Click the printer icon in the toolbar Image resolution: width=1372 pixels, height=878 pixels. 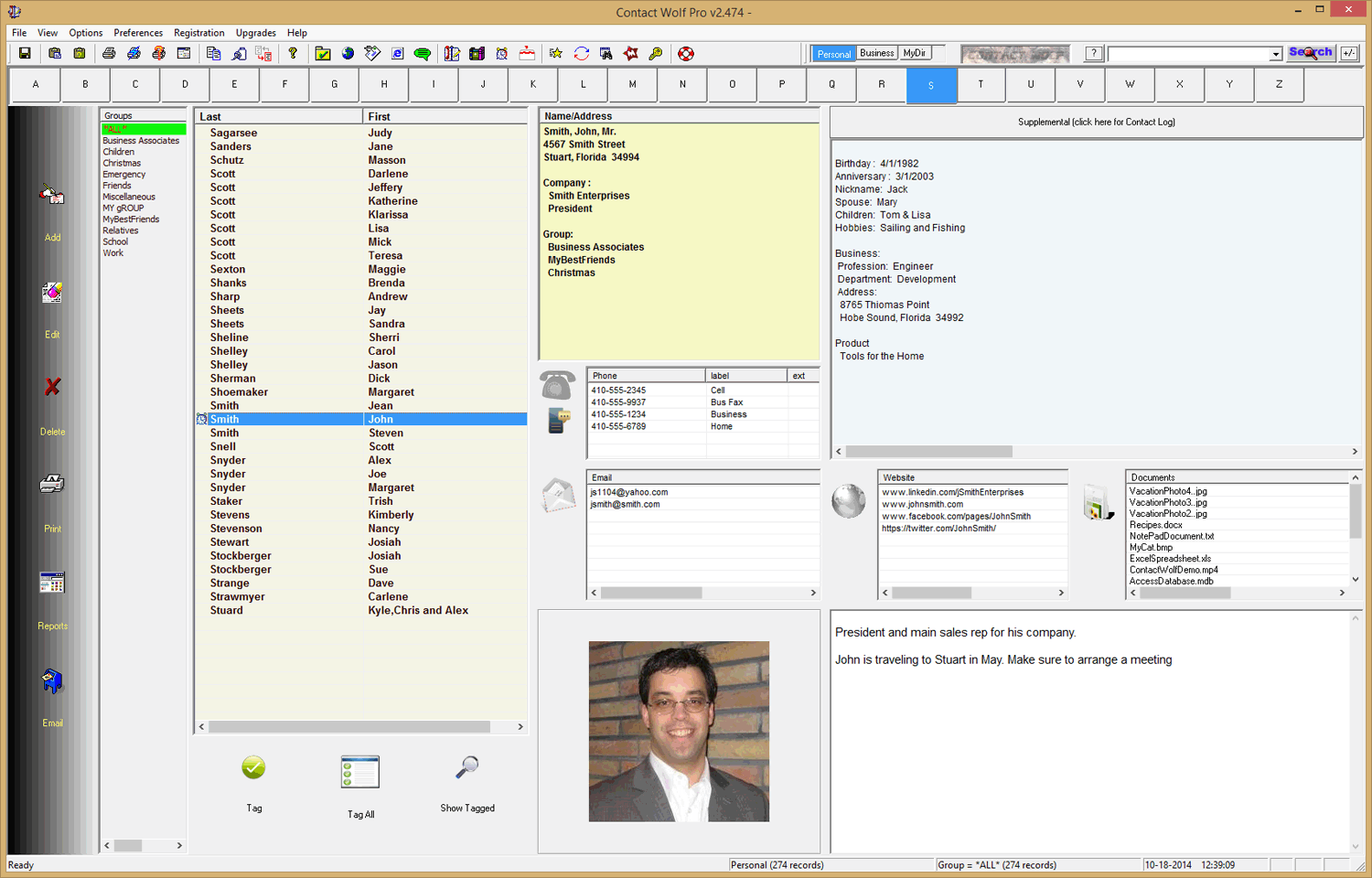[109, 54]
